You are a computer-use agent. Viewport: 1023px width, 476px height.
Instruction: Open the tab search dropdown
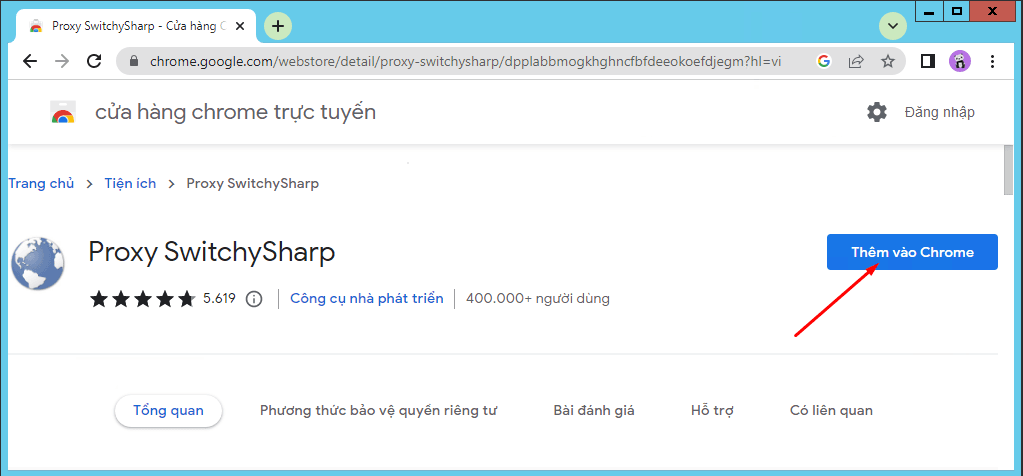tap(893, 27)
